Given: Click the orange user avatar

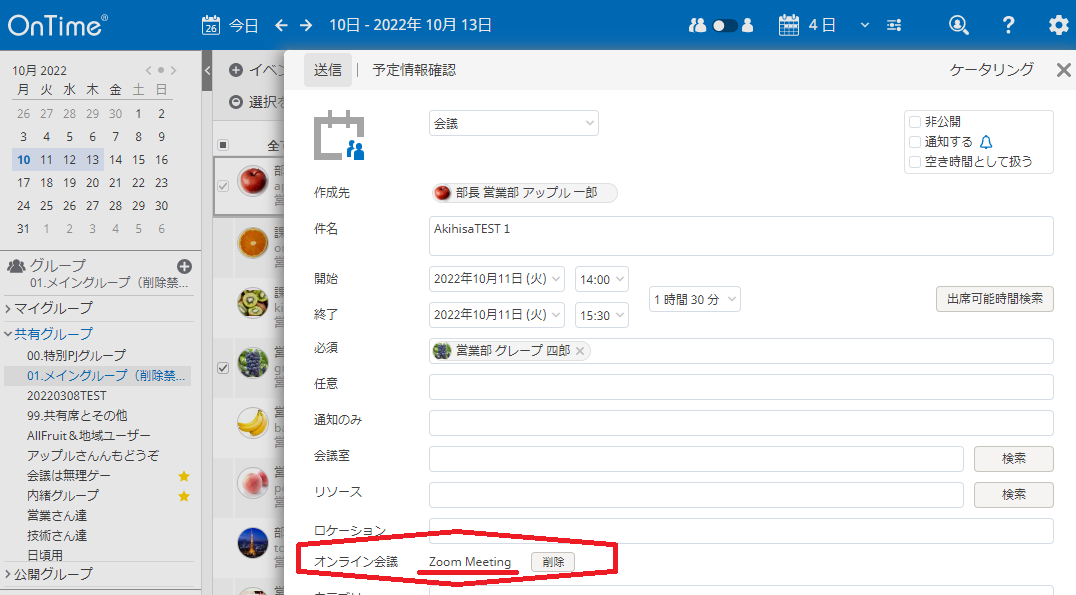Looking at the screenshot, I should [x=253, y=243].
